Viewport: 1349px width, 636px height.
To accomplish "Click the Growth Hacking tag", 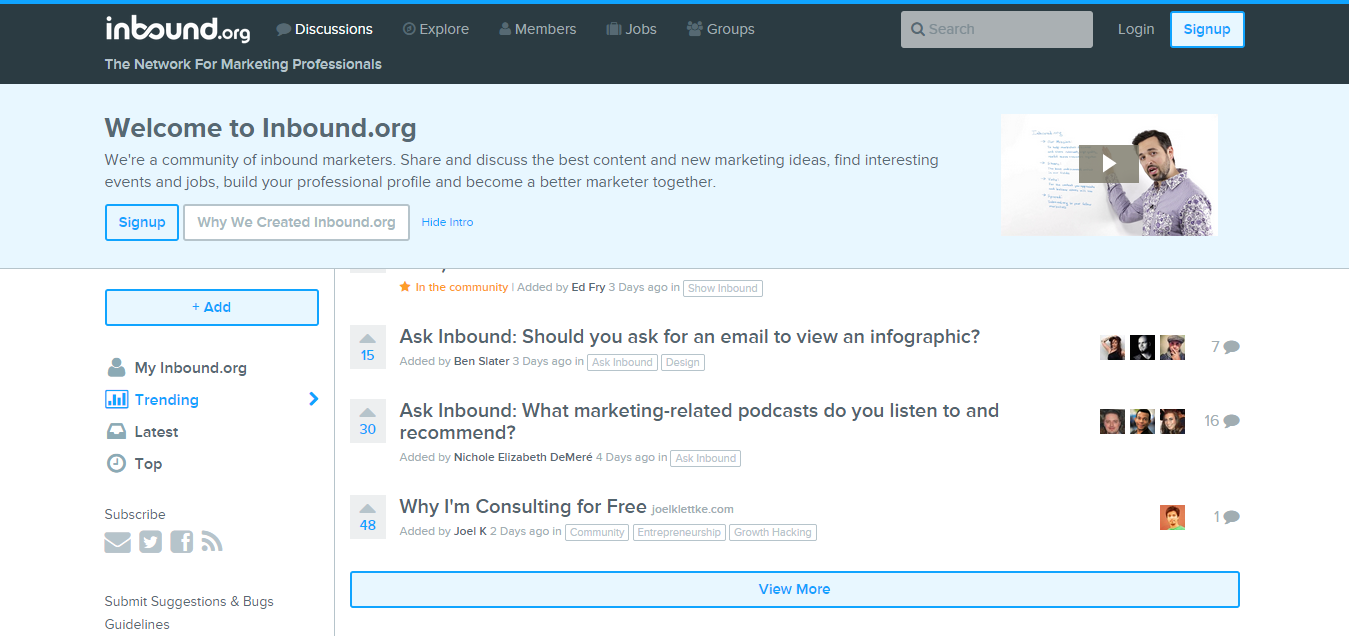I will [773, 532].
